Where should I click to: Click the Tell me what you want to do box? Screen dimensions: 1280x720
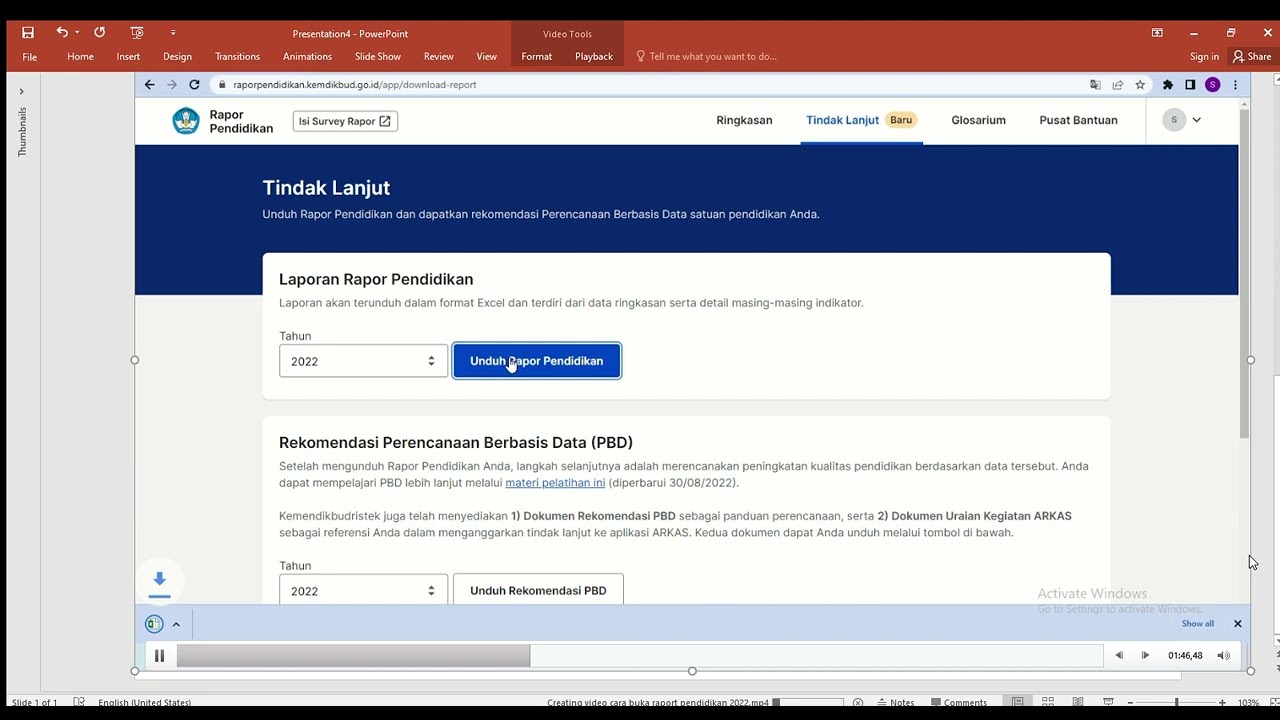(706, 57)
